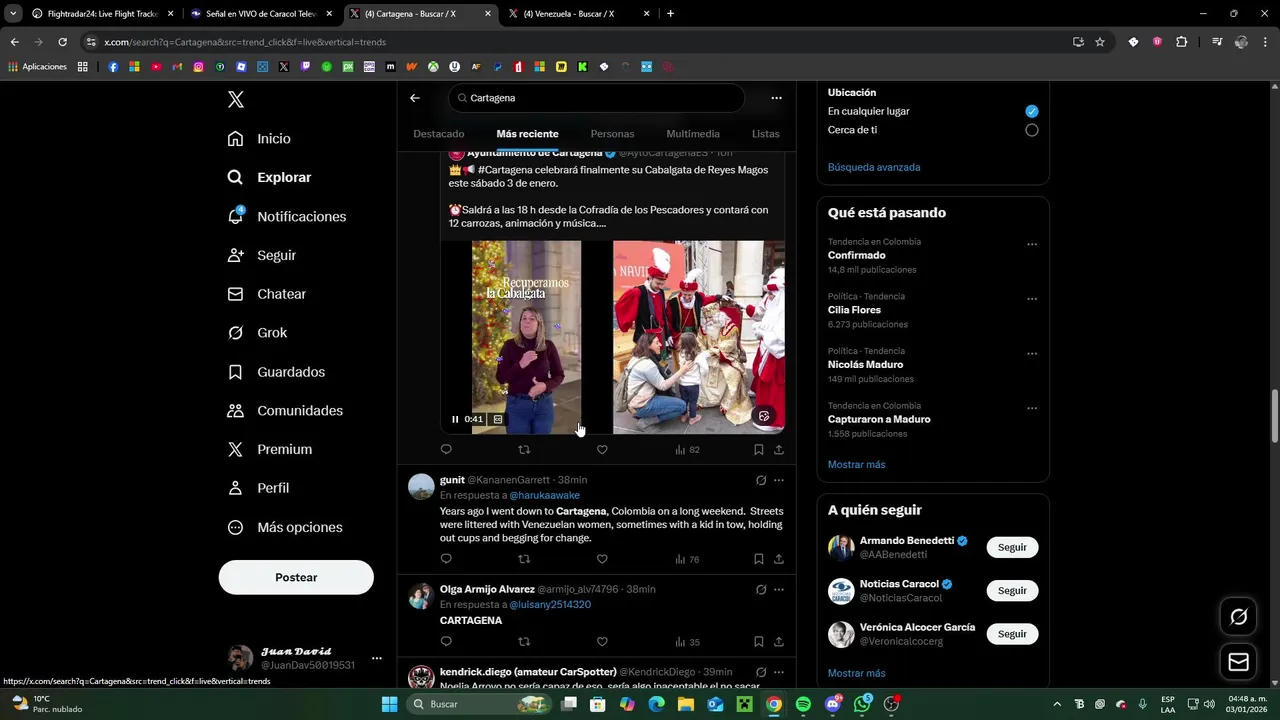Reload the page in Chrome
The image size is (1280, 720).
pyautogui.click(x=62, y=42)
